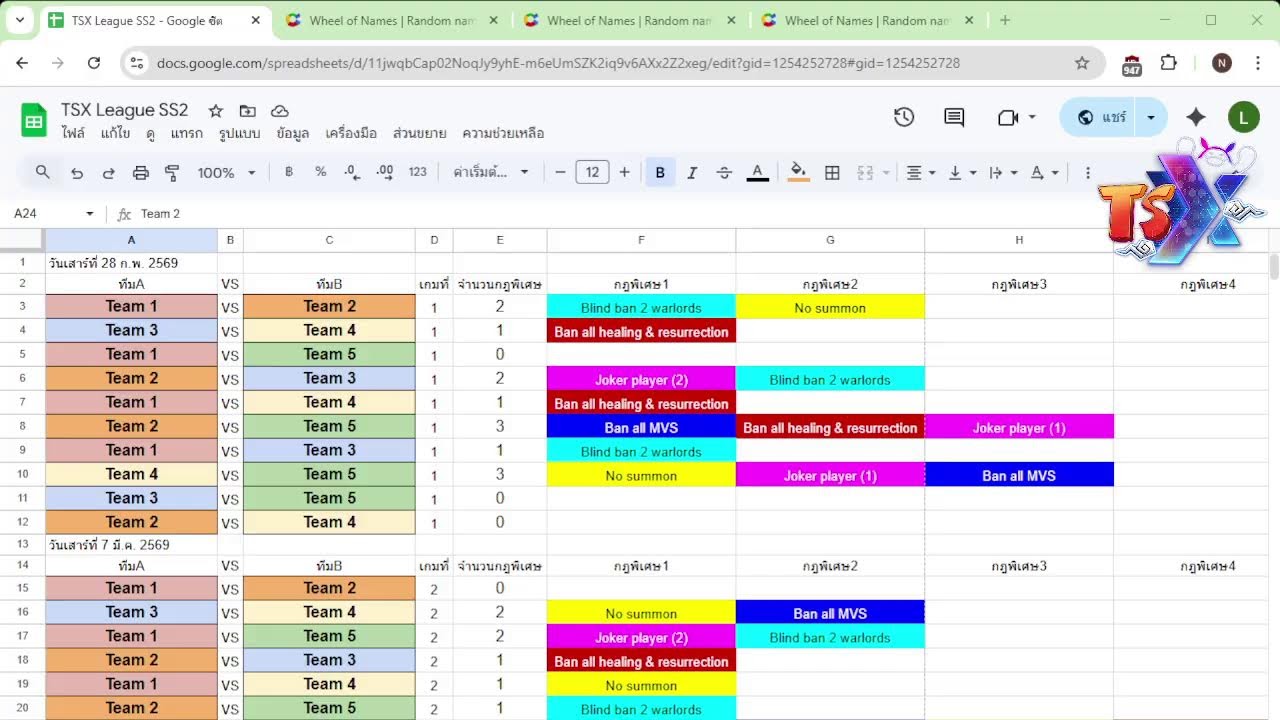Click the font size field
This screenshot has width=1280, height=720.
[592, 173]
